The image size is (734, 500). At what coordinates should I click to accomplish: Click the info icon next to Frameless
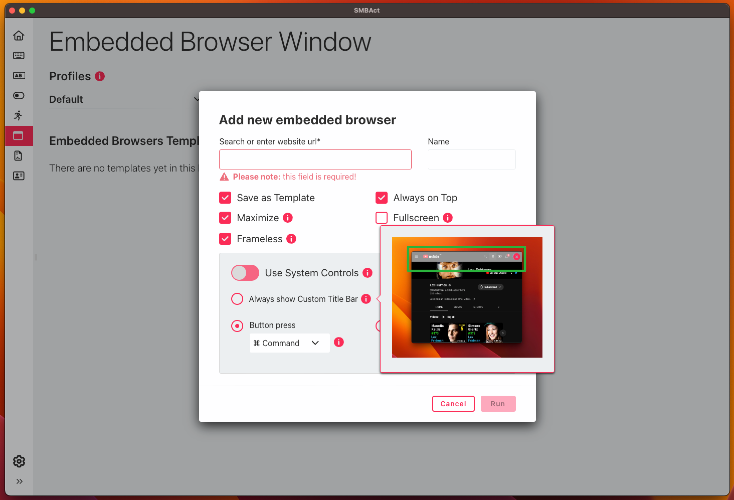click(291, 239)
